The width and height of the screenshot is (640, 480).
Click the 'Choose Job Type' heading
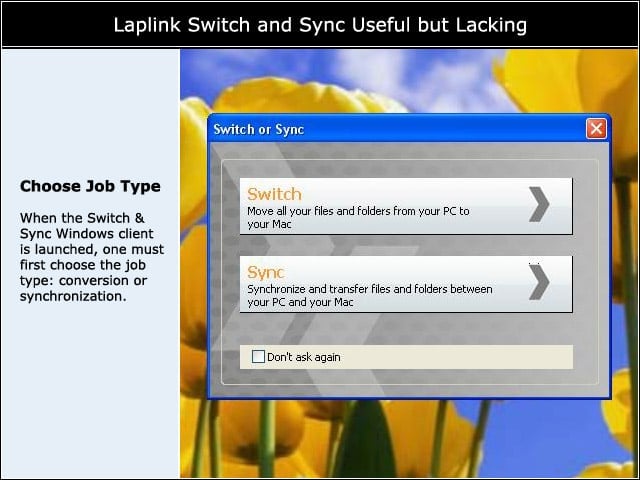point(90,186)
